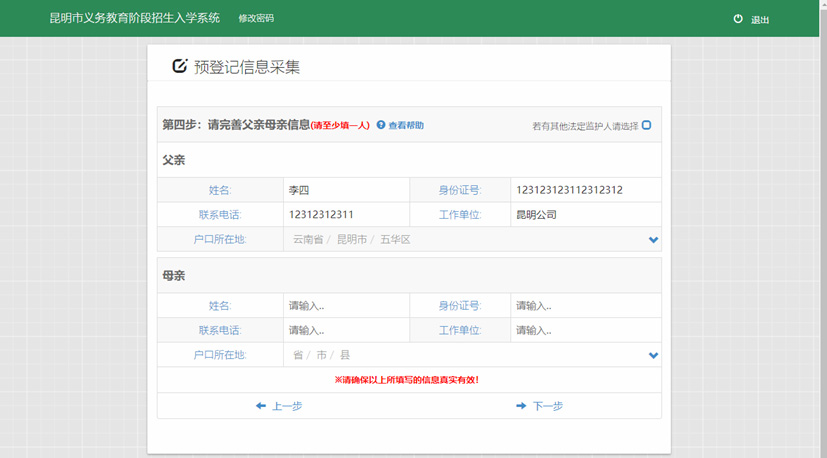Click the mother's 姓名 input field

[346, 306]
